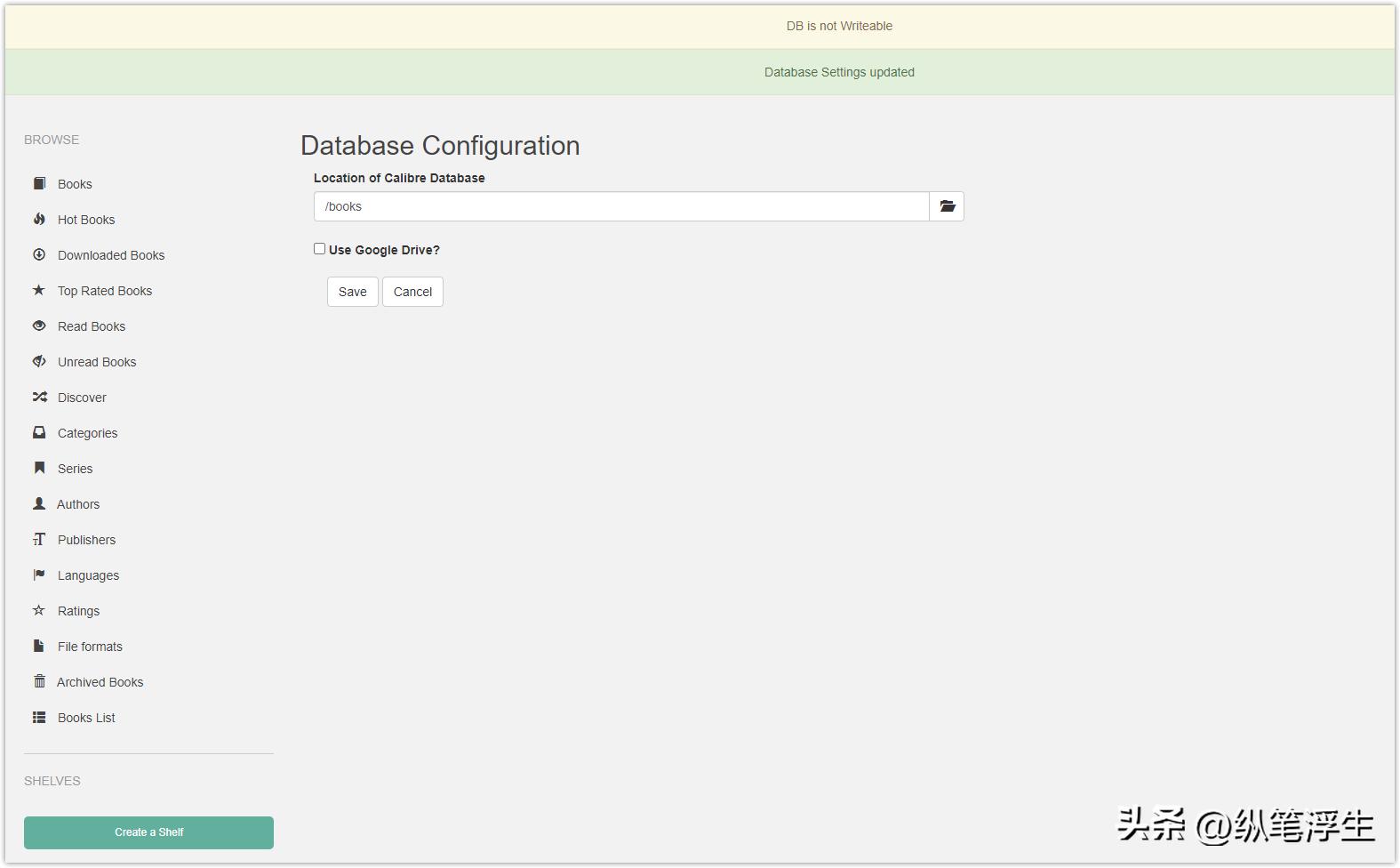The width and height of the screenshot is (1400, 868).
Task: Click the eye icon for Read Books
Action: tap(39, 325)
